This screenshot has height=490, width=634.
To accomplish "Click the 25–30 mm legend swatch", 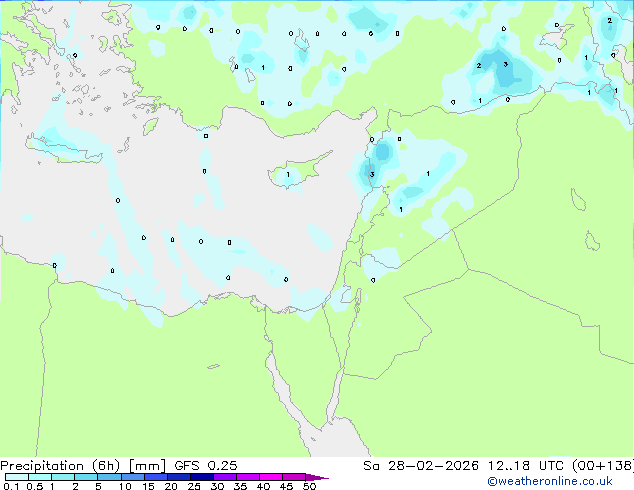I will point(202,477).
